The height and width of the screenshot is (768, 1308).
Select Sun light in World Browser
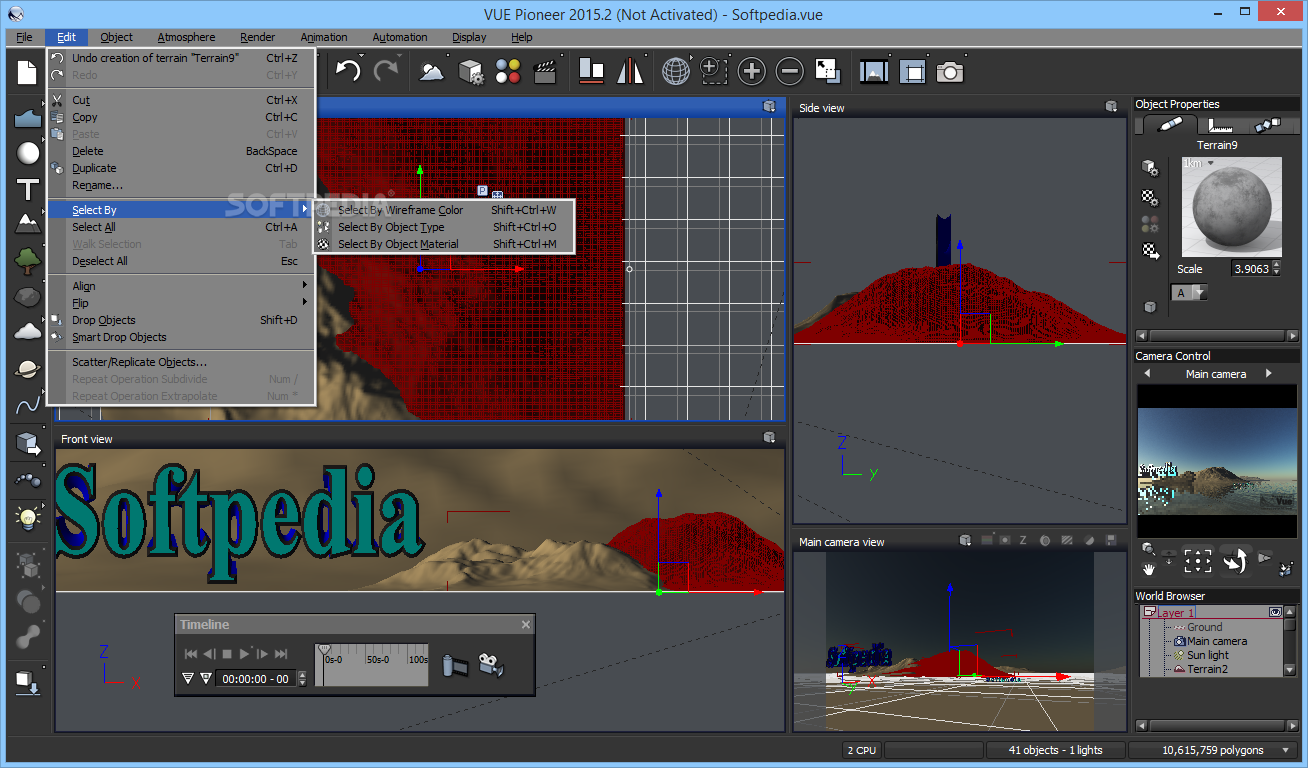tap(1208, 655)
